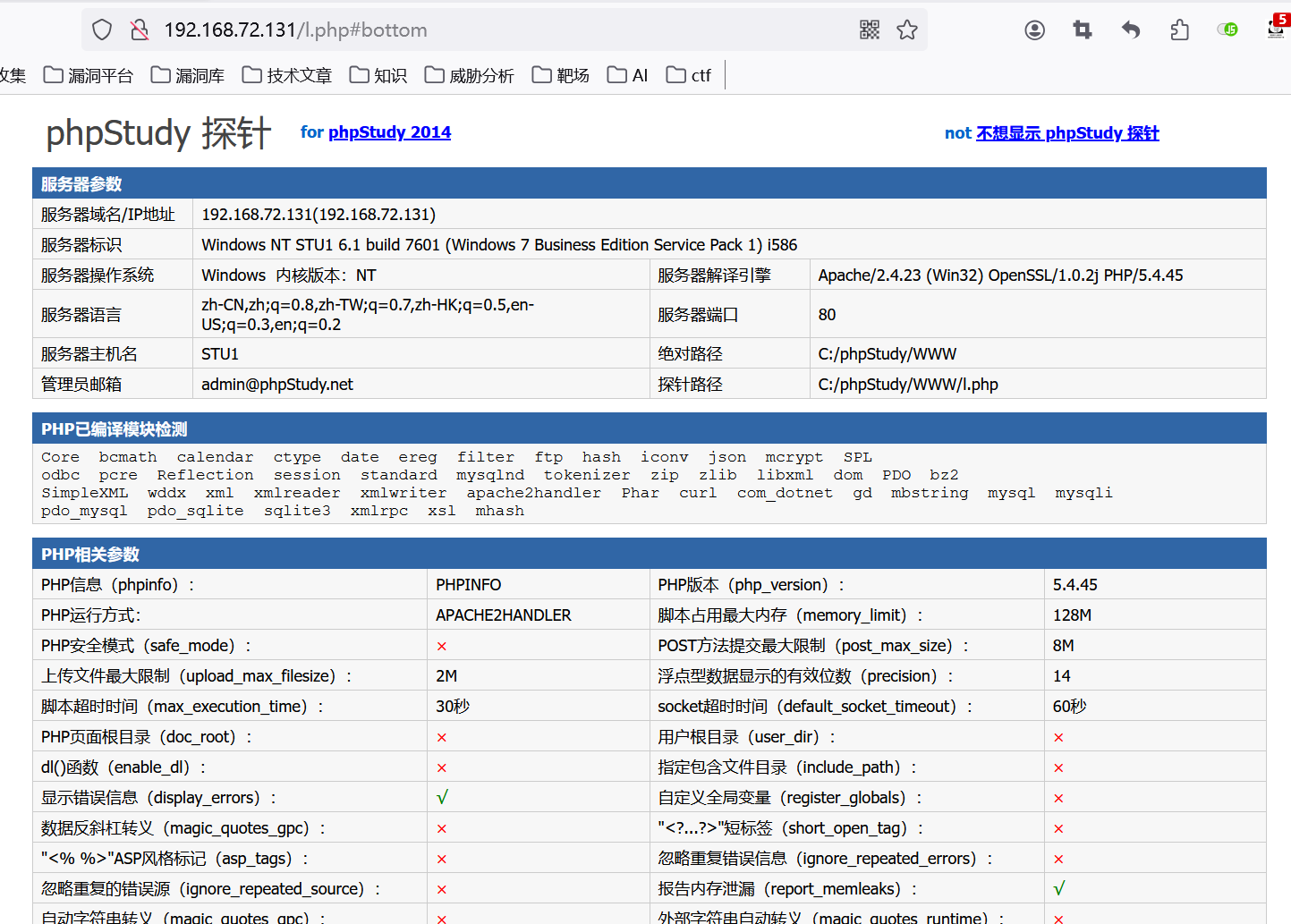Viewport: 1291px width, 924px height.
Task: Click the address bar URL field
Action: click(x=505, y=30)
